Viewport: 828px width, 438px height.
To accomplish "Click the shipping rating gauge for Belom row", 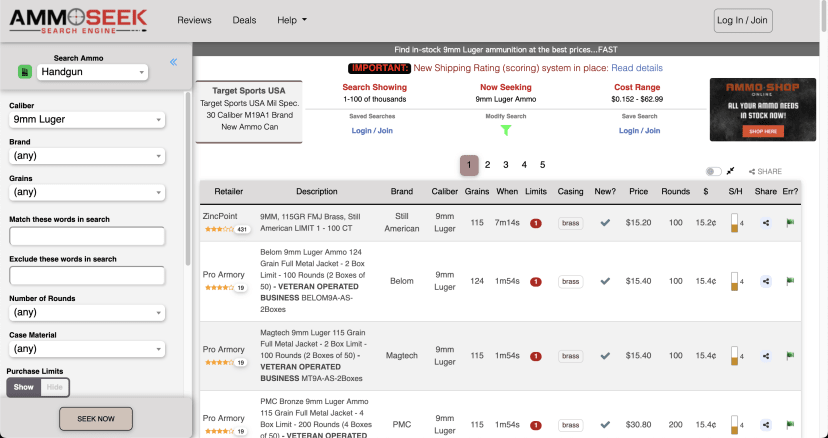I will point(735,282).
